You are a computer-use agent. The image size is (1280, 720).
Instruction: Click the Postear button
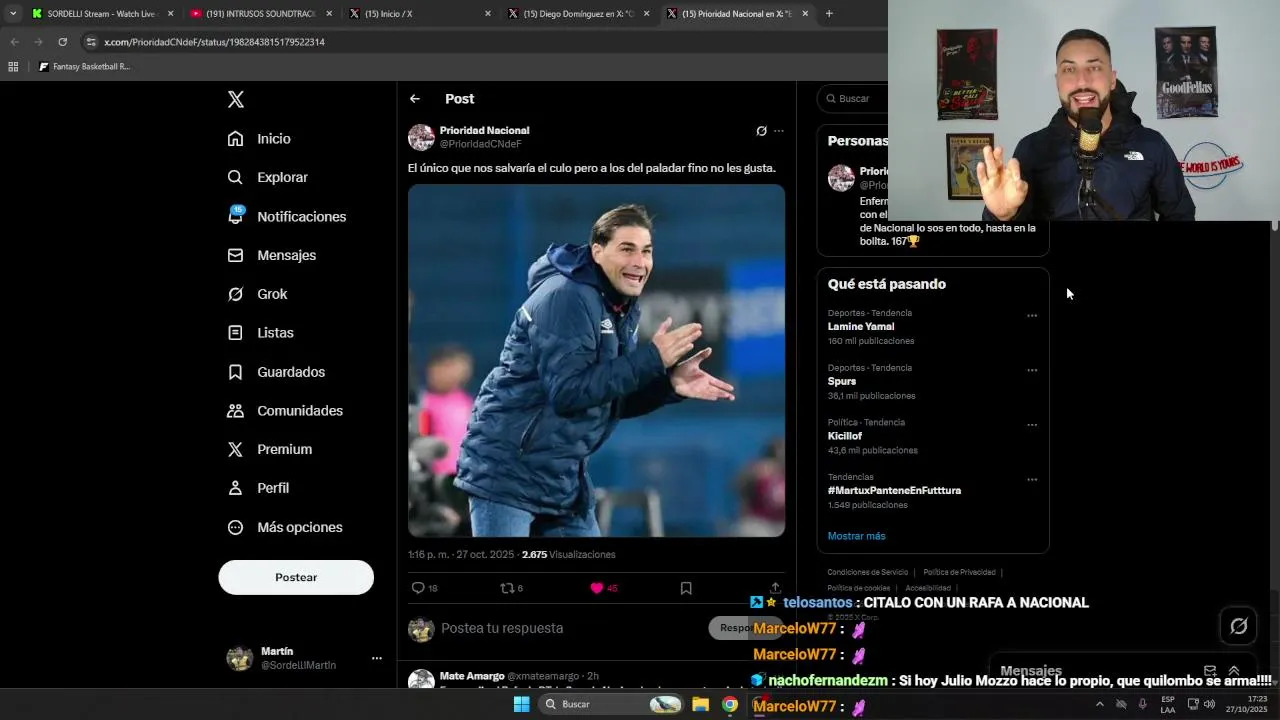point(296,577)
